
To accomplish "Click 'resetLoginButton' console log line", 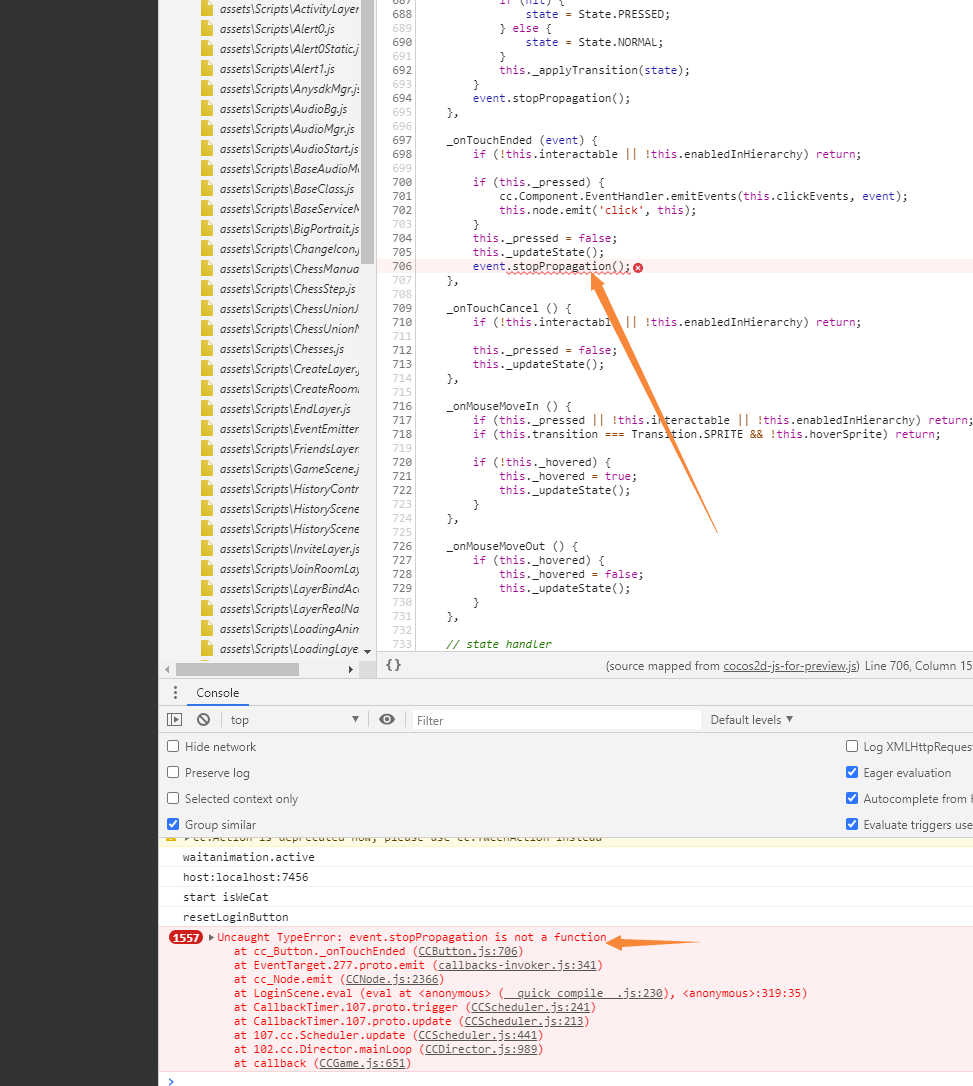I will click(235, 917).
